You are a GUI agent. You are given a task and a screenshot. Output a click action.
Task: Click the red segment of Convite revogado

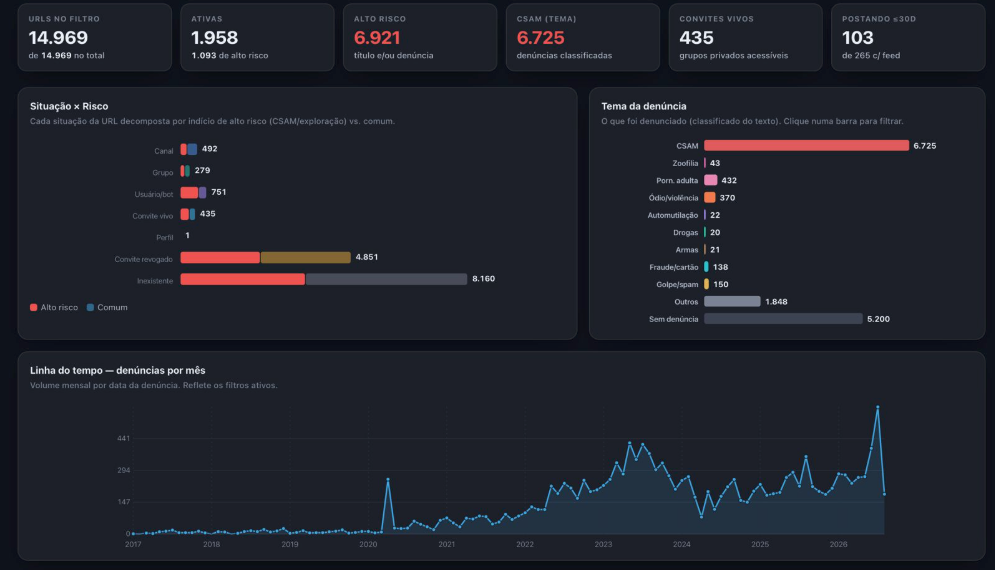click(220, 257)
